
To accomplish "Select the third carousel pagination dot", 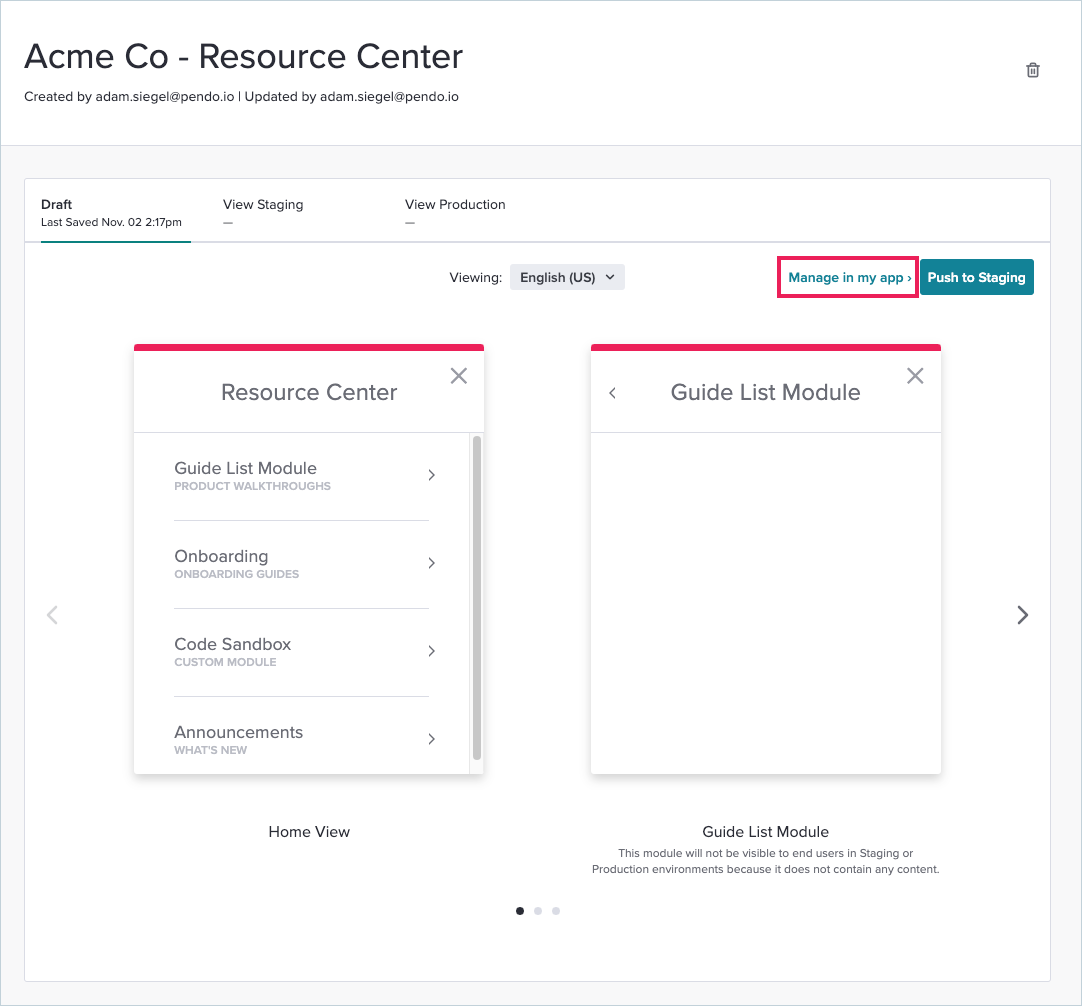I will click(556, 910).
